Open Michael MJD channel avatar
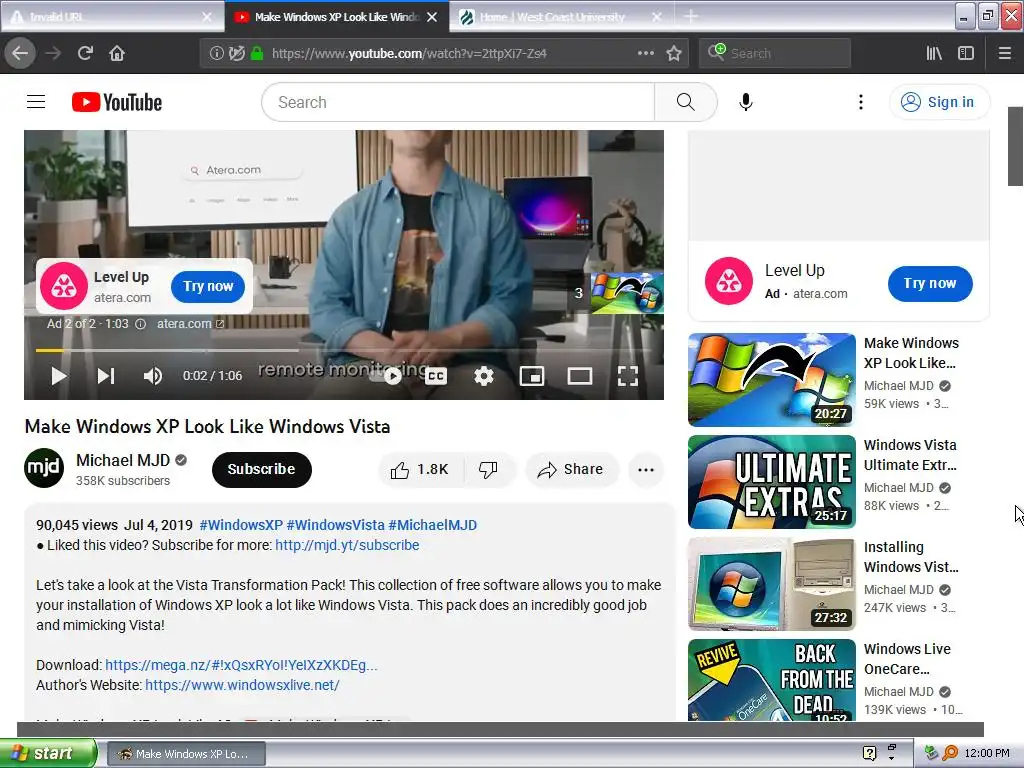This screenshot has width=1024, height=768. pyautogui.click(x=44, y=468)
